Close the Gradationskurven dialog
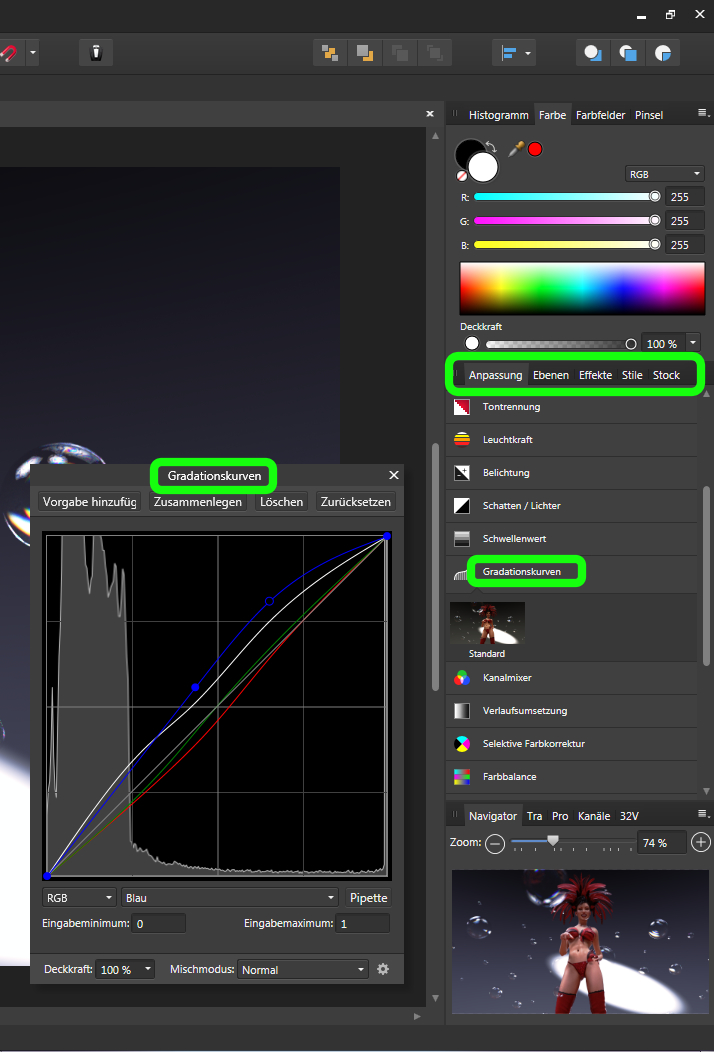 tap(394, 475)
